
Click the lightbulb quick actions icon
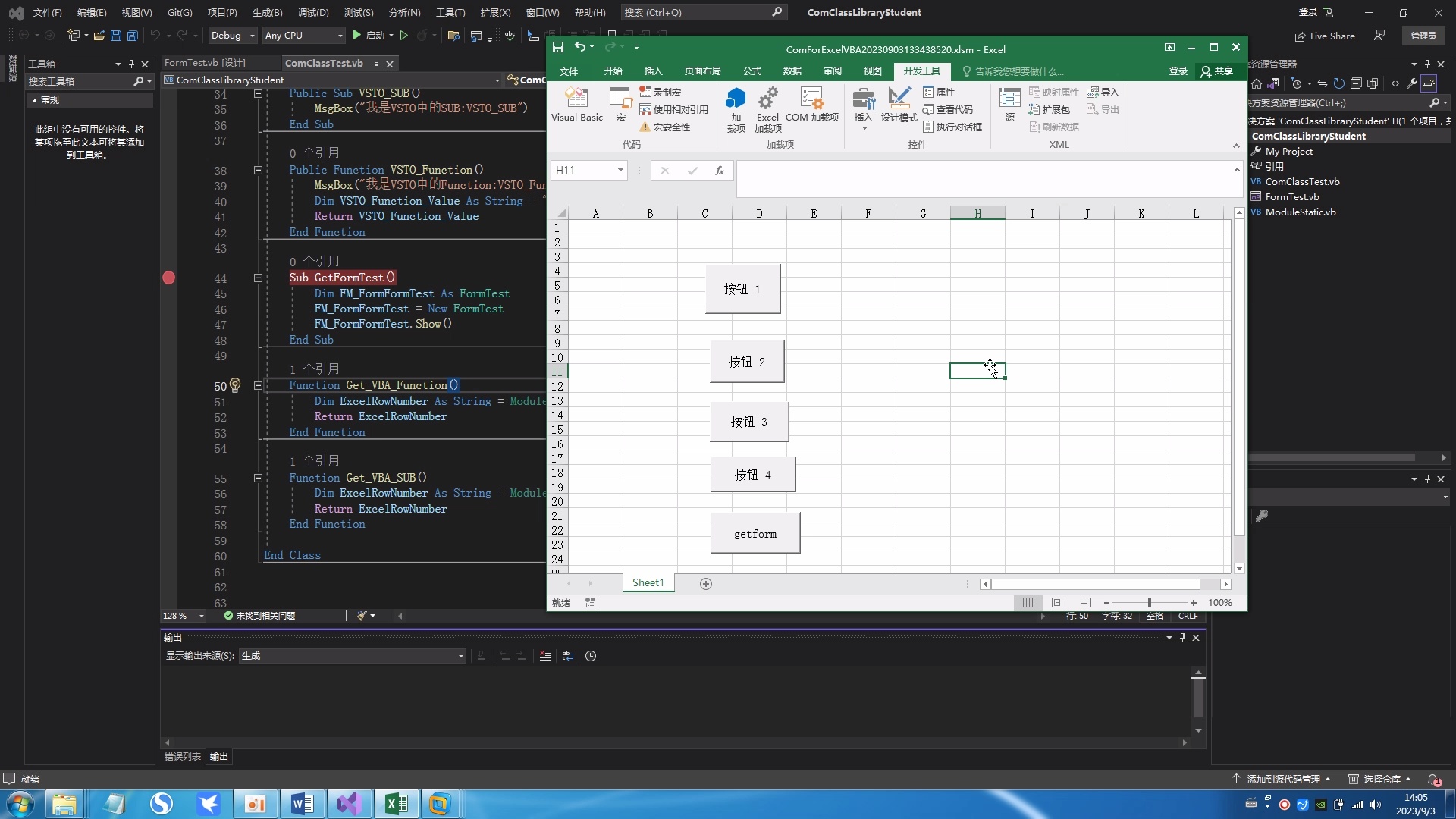(235, 385)
